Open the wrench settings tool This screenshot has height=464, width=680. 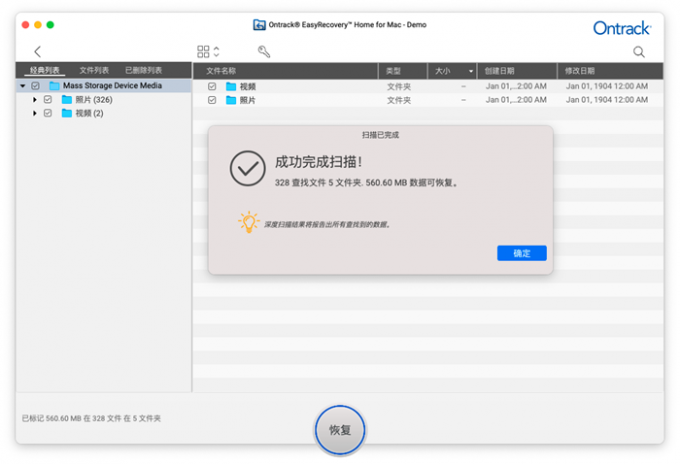[x=264, y=52]
